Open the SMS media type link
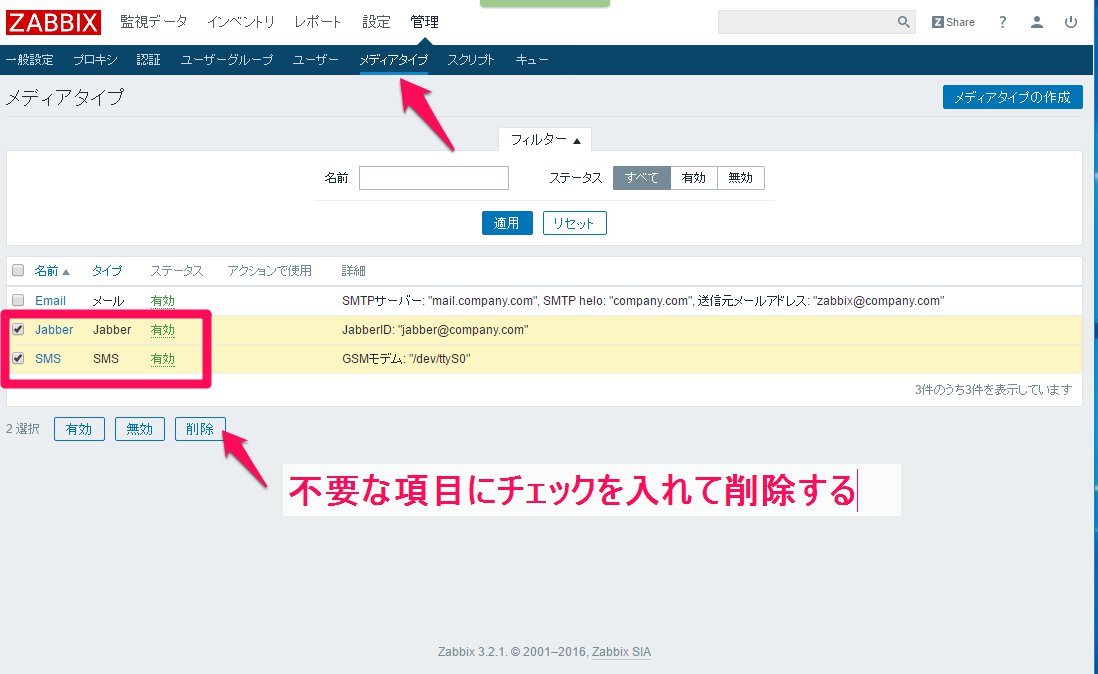This screenshot has width=1098, height=674. point(48,358)
